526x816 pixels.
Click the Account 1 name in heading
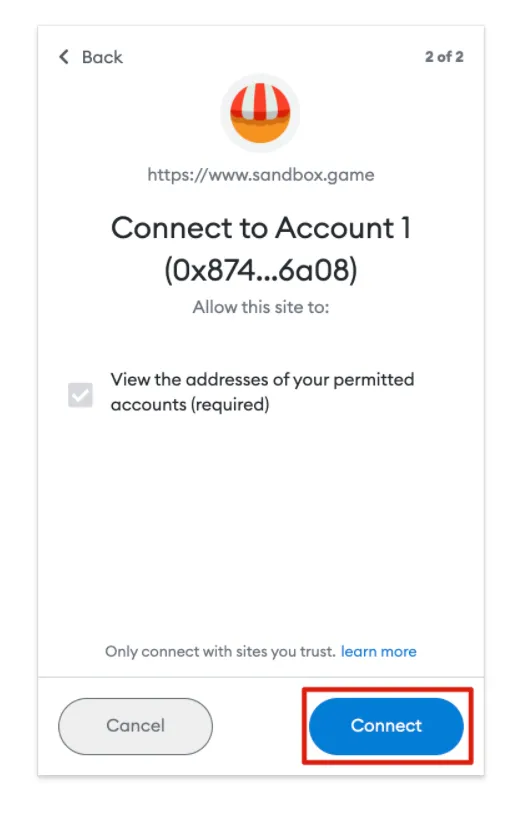coord(343,228)
